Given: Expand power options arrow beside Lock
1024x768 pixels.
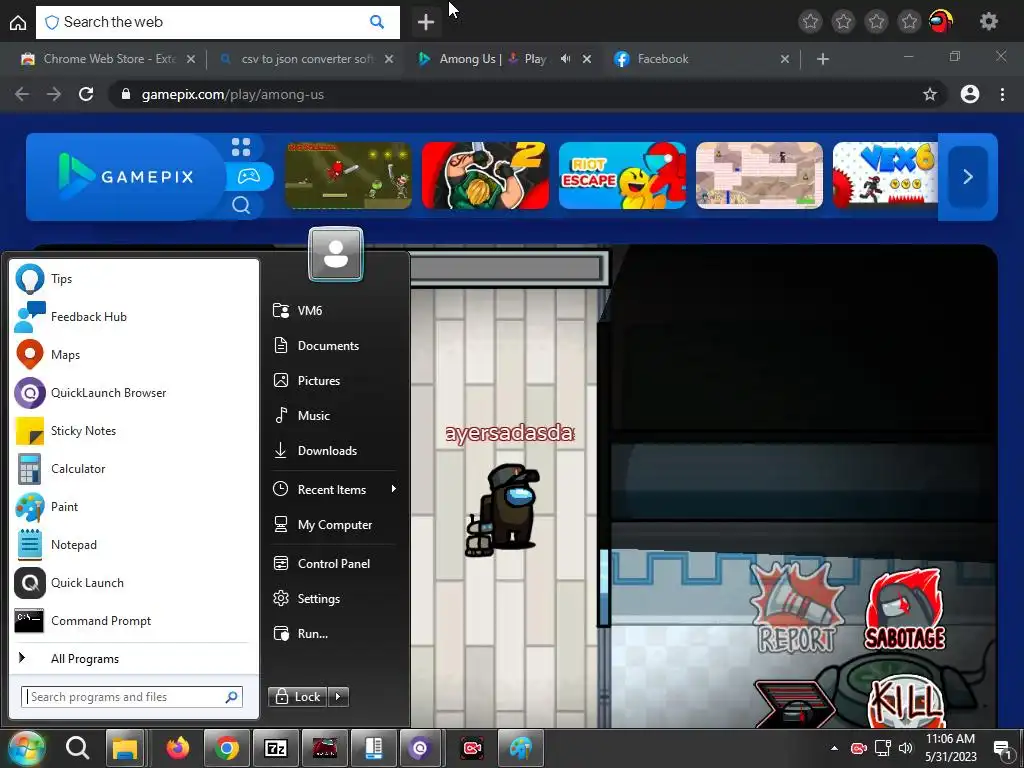Looking at the screenshot, I should point(338,697).
